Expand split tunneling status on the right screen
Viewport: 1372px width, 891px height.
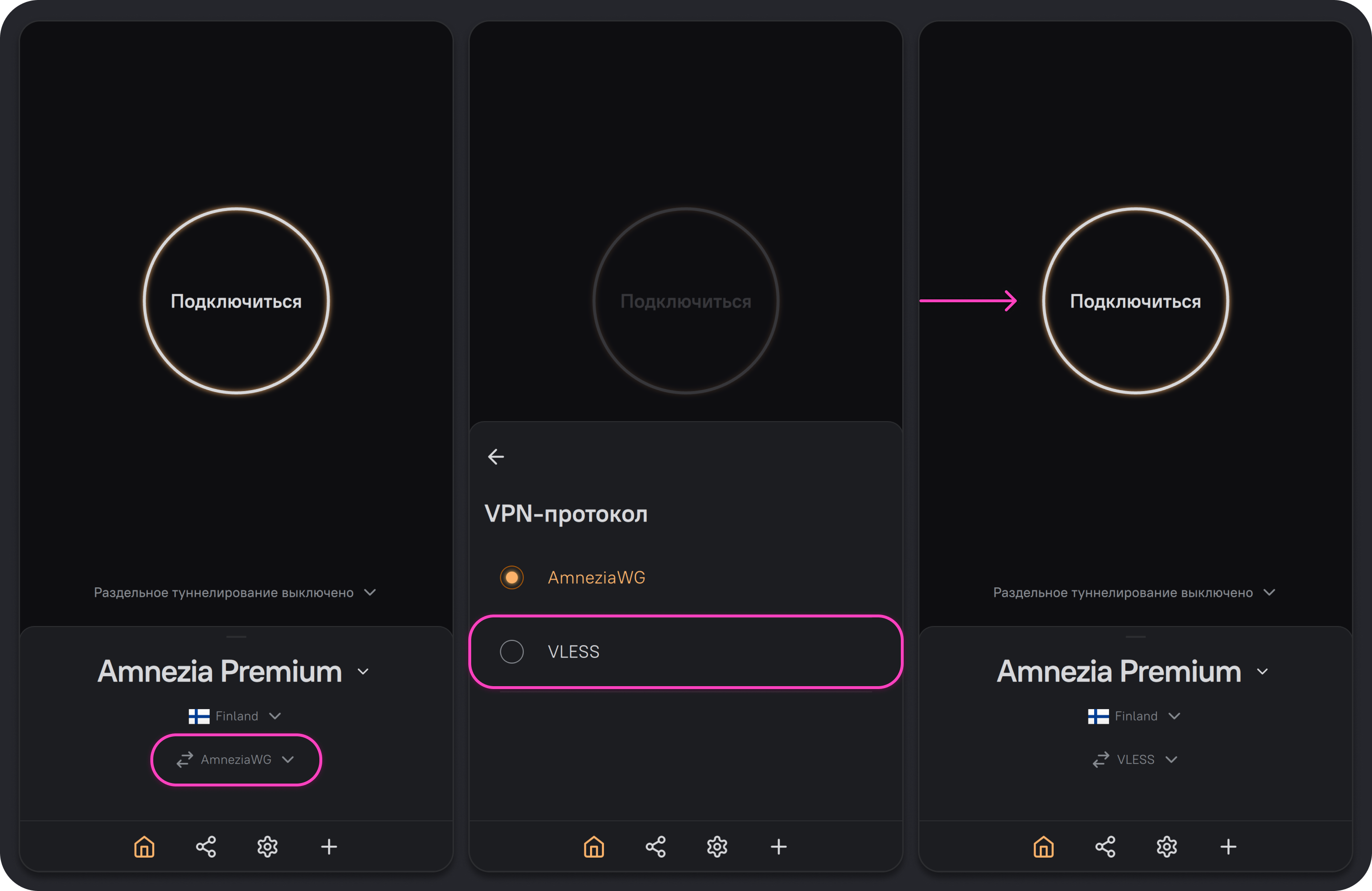pos(1134,593)
